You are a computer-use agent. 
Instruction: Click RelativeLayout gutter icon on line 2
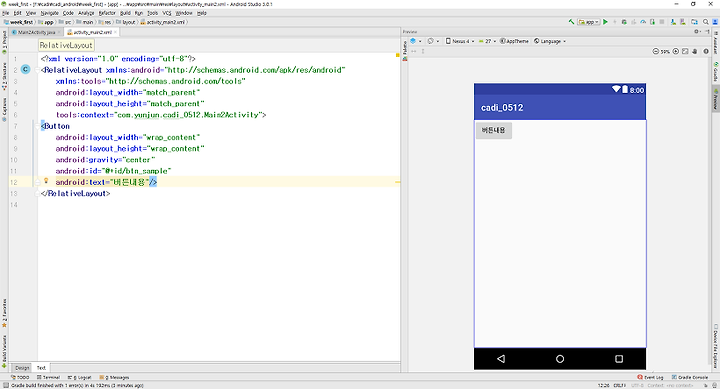[x=26, y=69]
